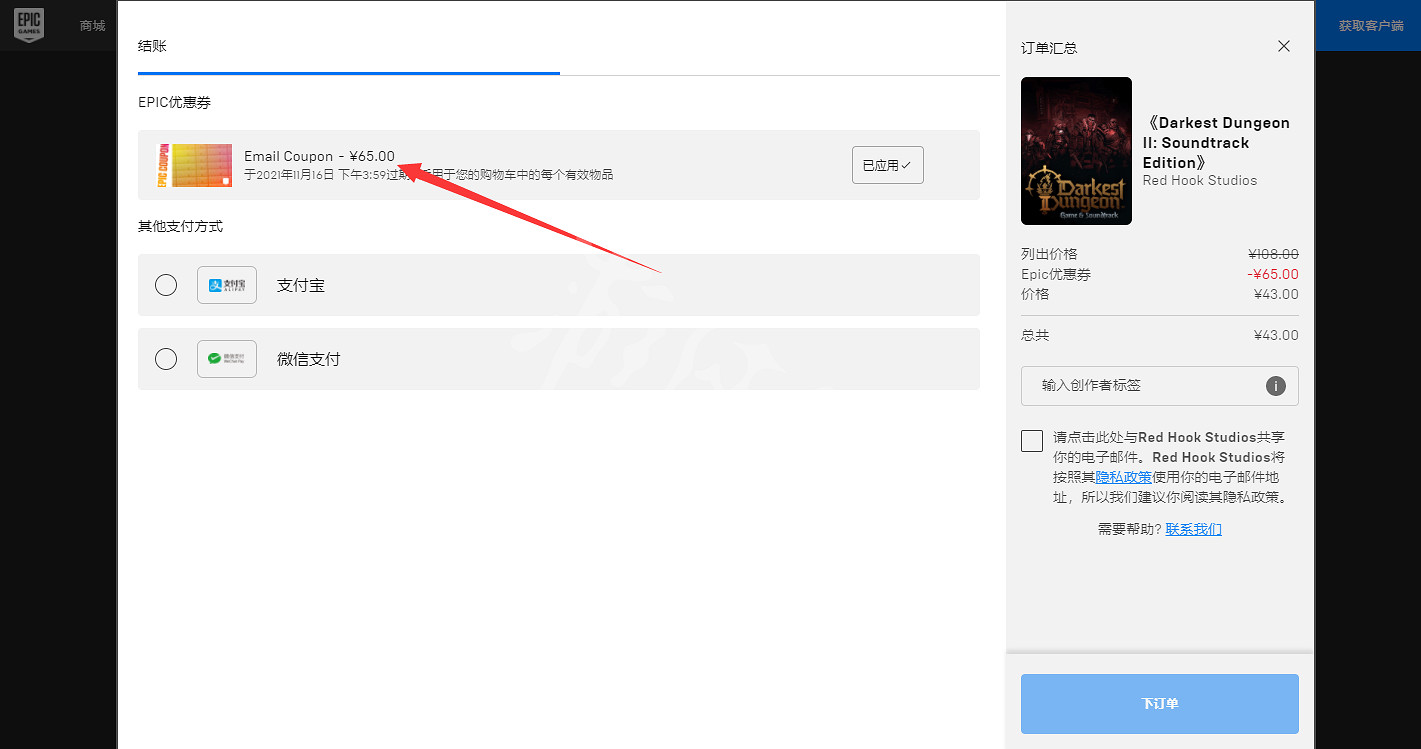This screenshot has height=749, width=1421.
Task: Select the 支付宝 radio button
Action: 166,285
